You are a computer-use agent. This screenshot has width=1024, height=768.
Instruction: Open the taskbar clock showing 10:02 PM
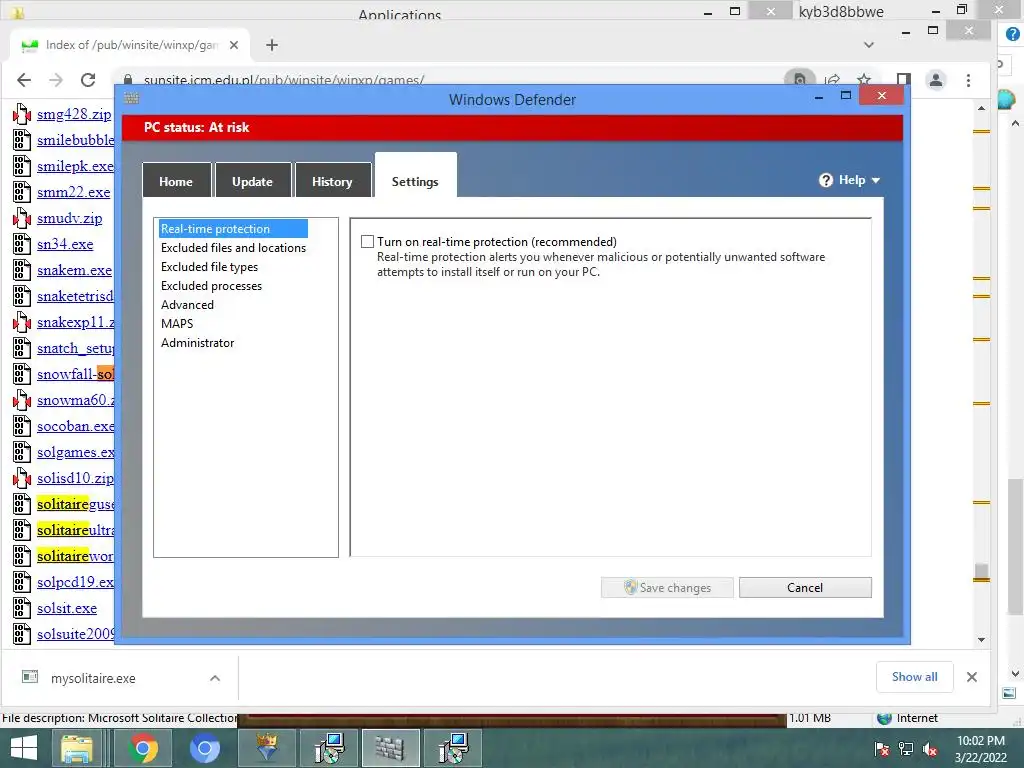(981, 748)
